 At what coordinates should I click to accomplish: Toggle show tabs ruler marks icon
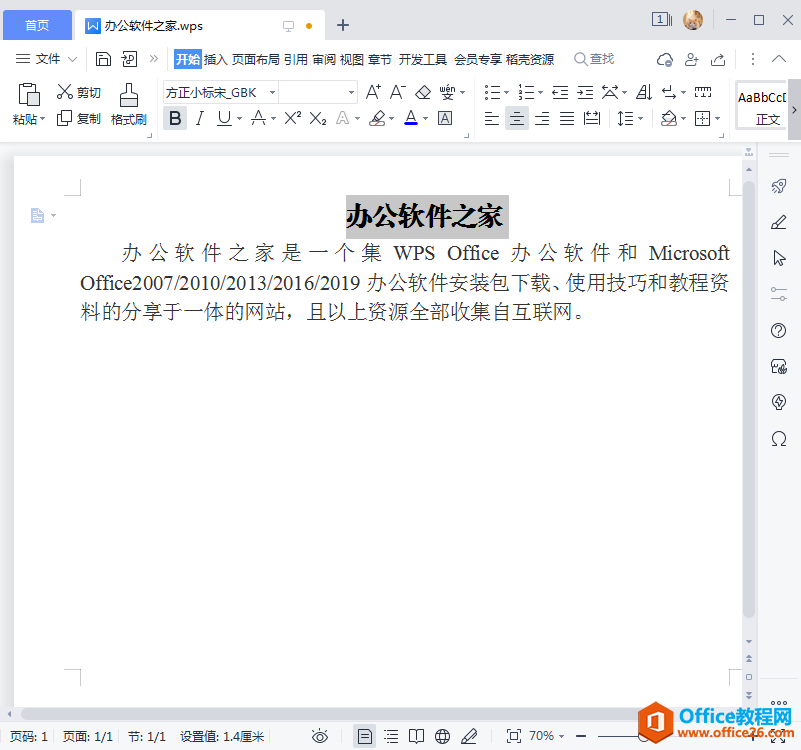coord(703,92)
